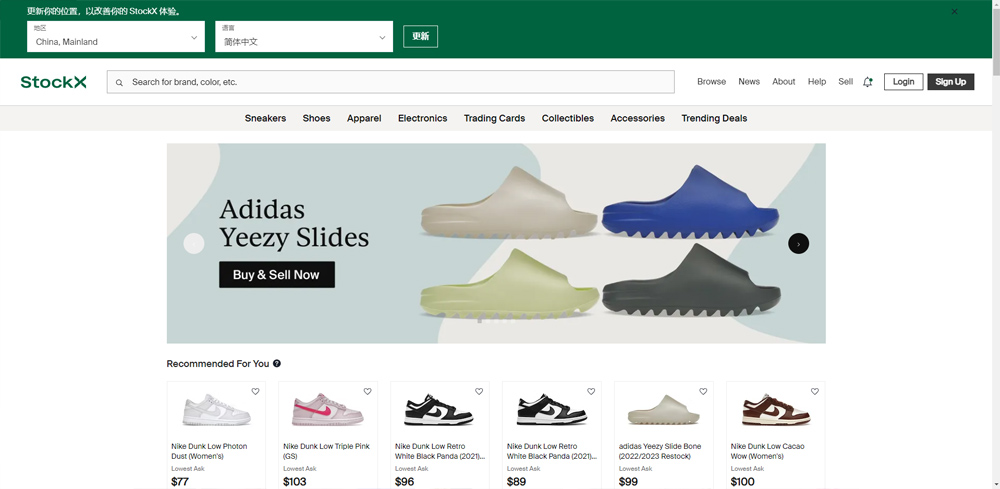
Task: Select the Sneakers category tab
Action: coord(265,118)
